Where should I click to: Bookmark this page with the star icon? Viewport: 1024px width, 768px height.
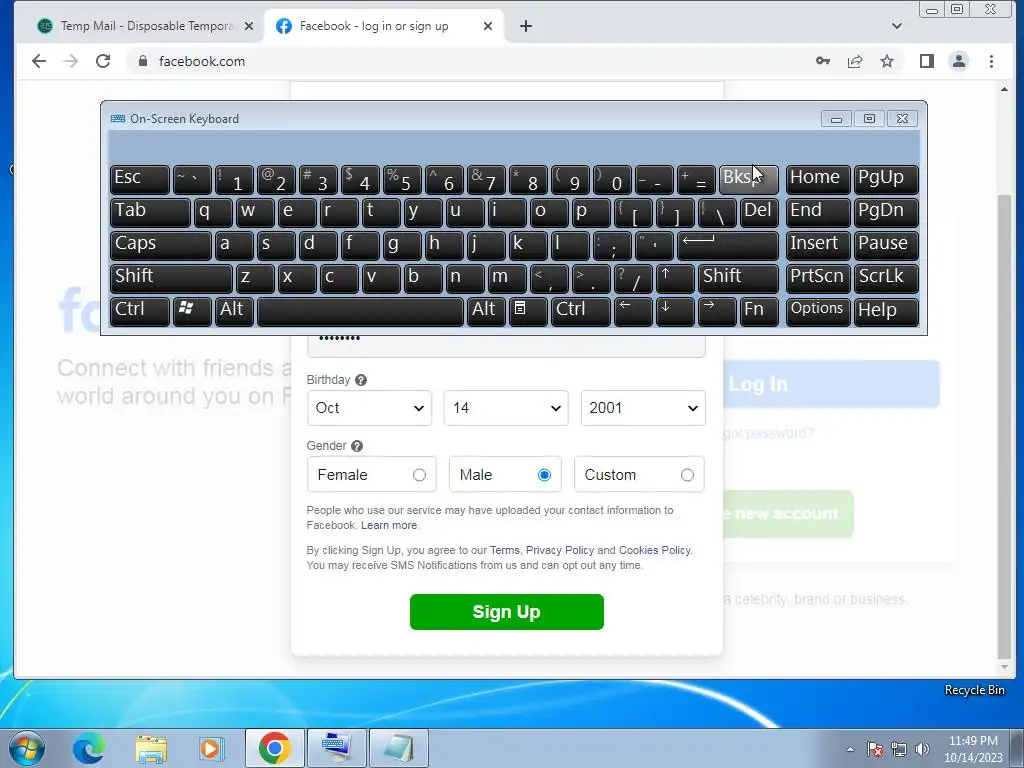coord(887,61)
